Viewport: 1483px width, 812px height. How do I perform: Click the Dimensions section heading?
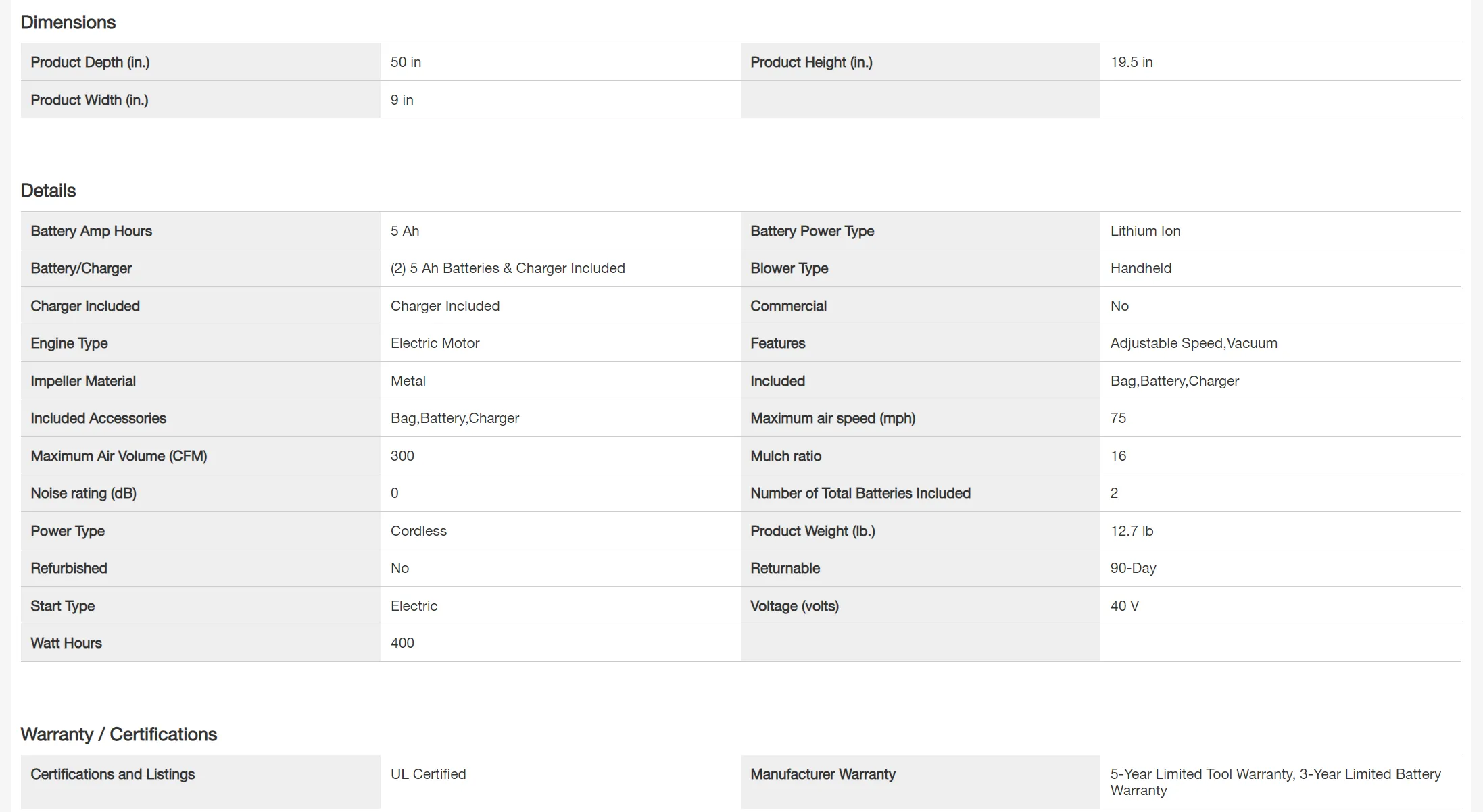(68, 22)
